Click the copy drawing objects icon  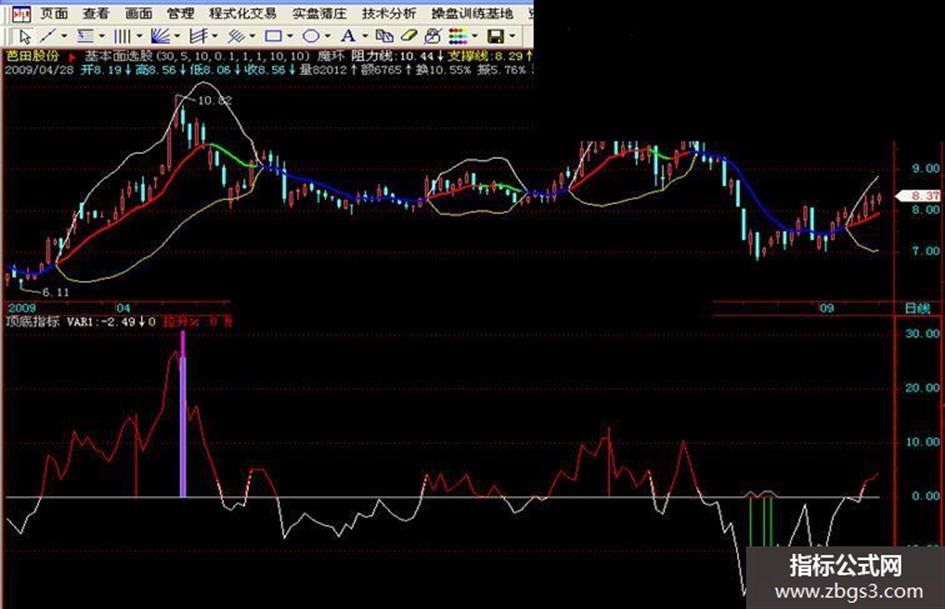click(385, 37)
